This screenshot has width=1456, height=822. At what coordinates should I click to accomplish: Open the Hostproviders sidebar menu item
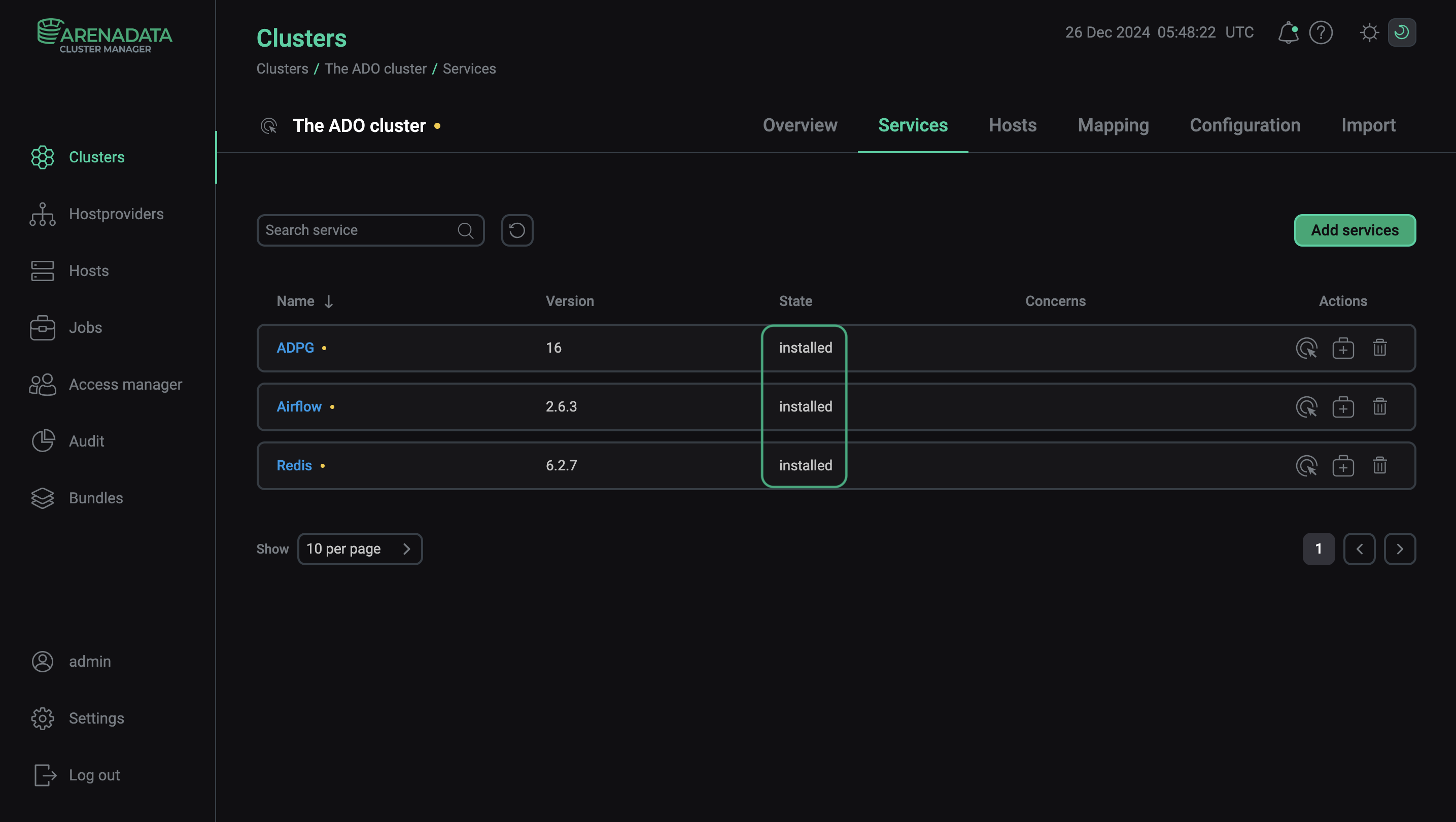point(116,214)
